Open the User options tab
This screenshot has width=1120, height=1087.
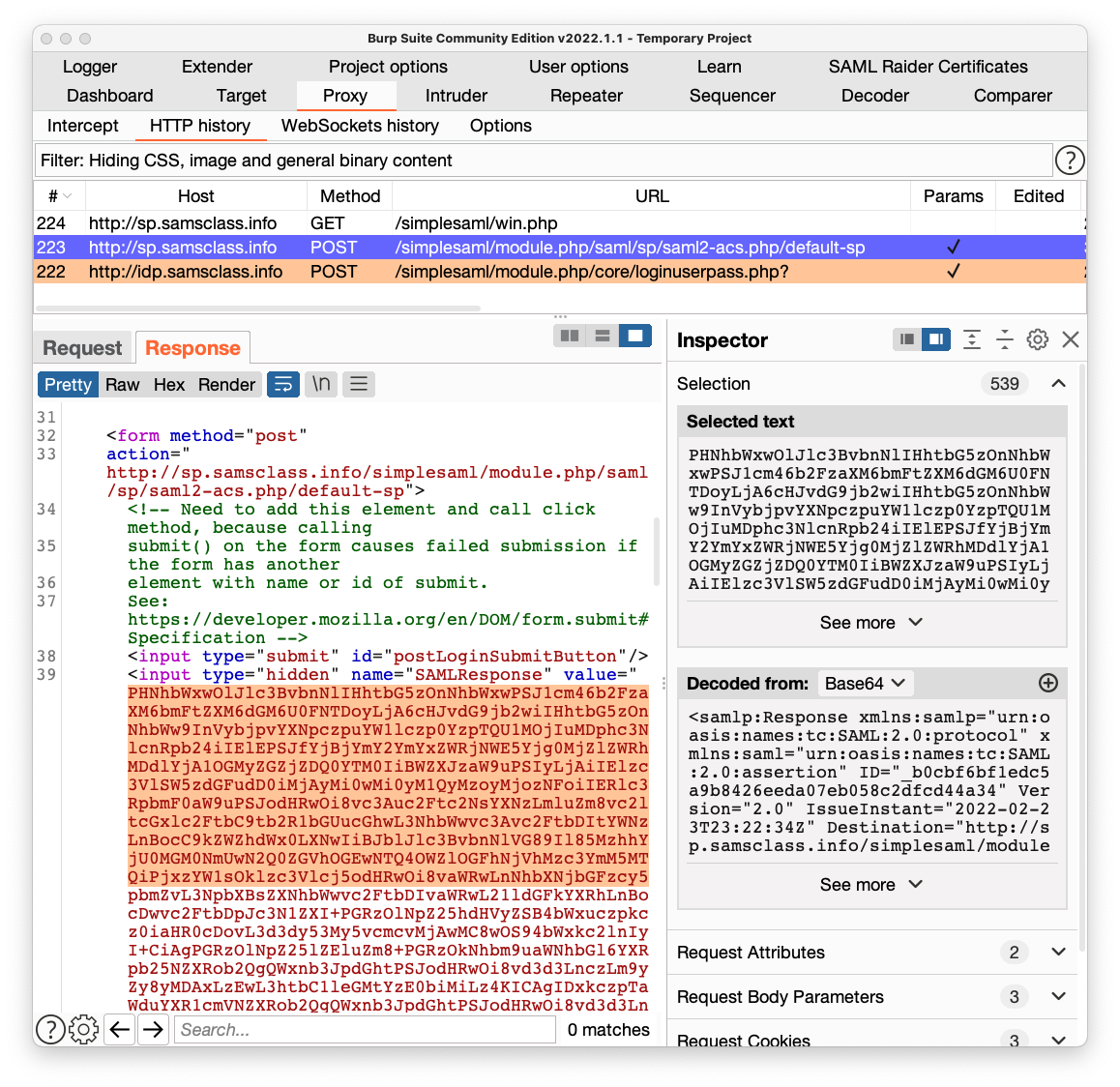pos(578,67)
